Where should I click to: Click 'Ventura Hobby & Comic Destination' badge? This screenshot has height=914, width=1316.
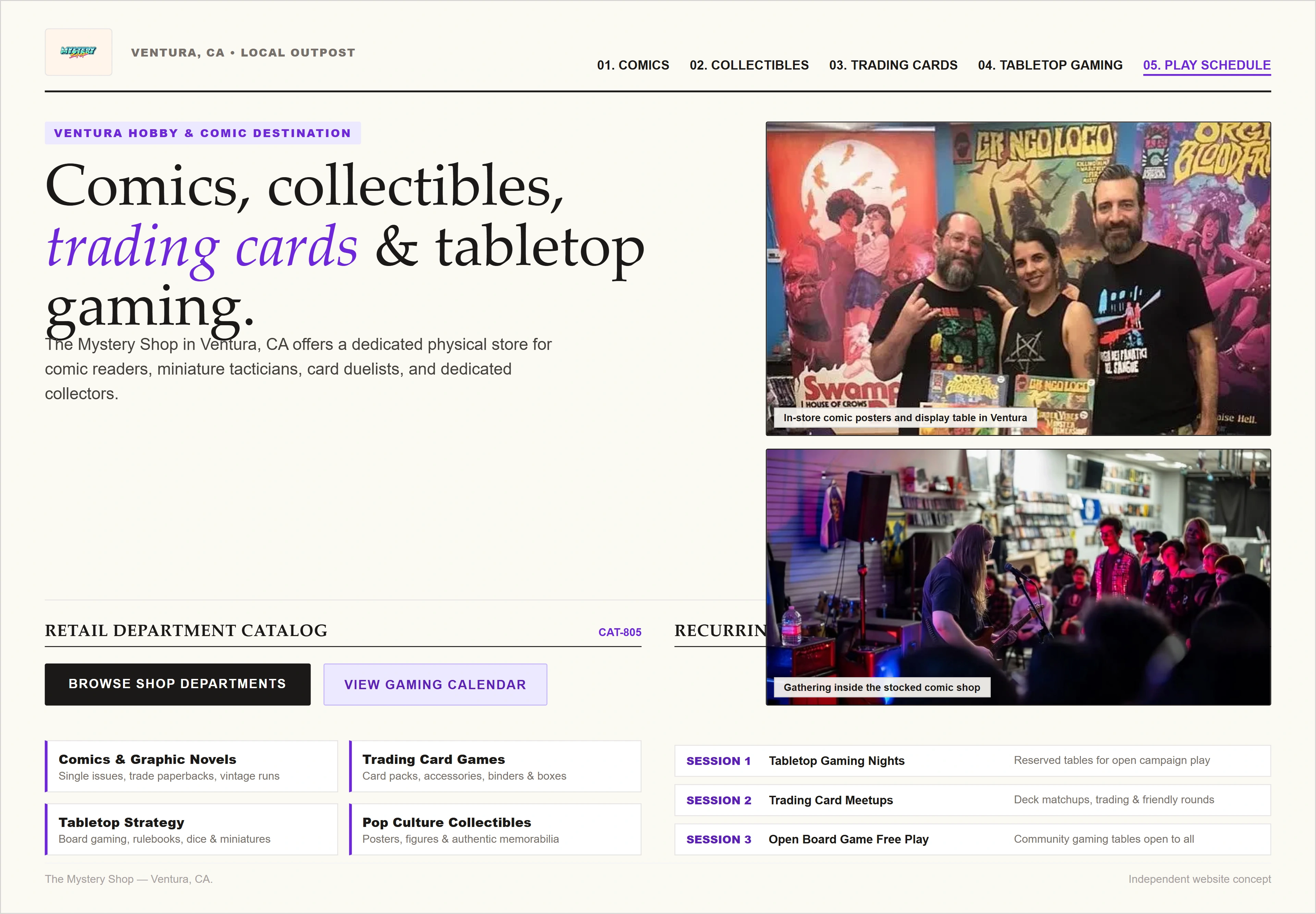(203, 133)
